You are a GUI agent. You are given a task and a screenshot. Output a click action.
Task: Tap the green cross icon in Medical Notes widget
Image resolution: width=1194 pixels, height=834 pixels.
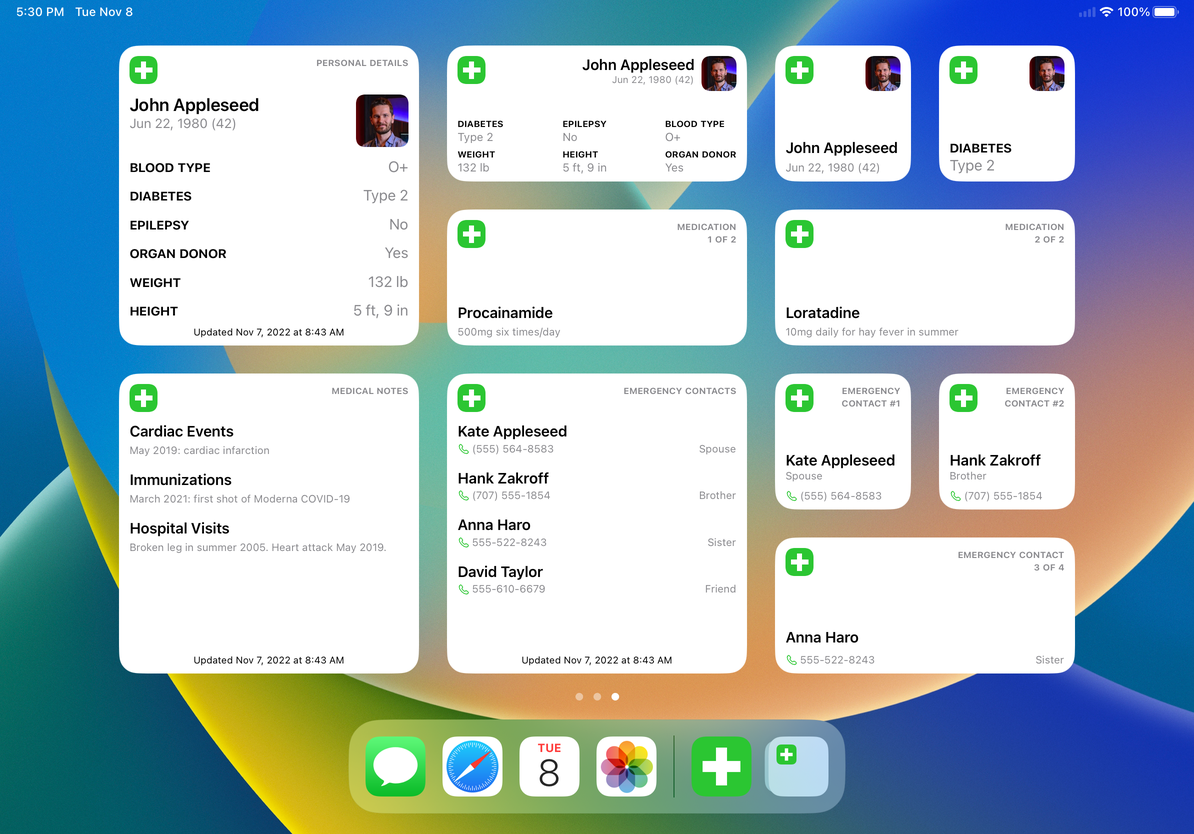tap(143, 398)
